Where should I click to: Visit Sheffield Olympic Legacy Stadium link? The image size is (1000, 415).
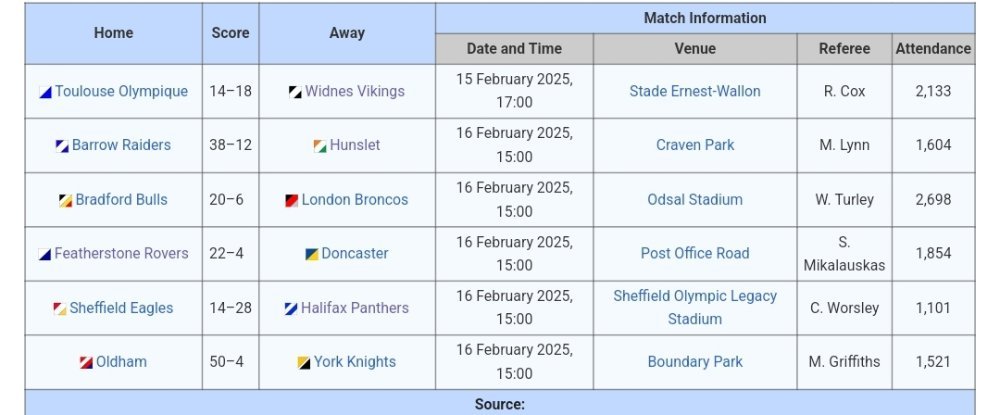[x=695, y=307]
